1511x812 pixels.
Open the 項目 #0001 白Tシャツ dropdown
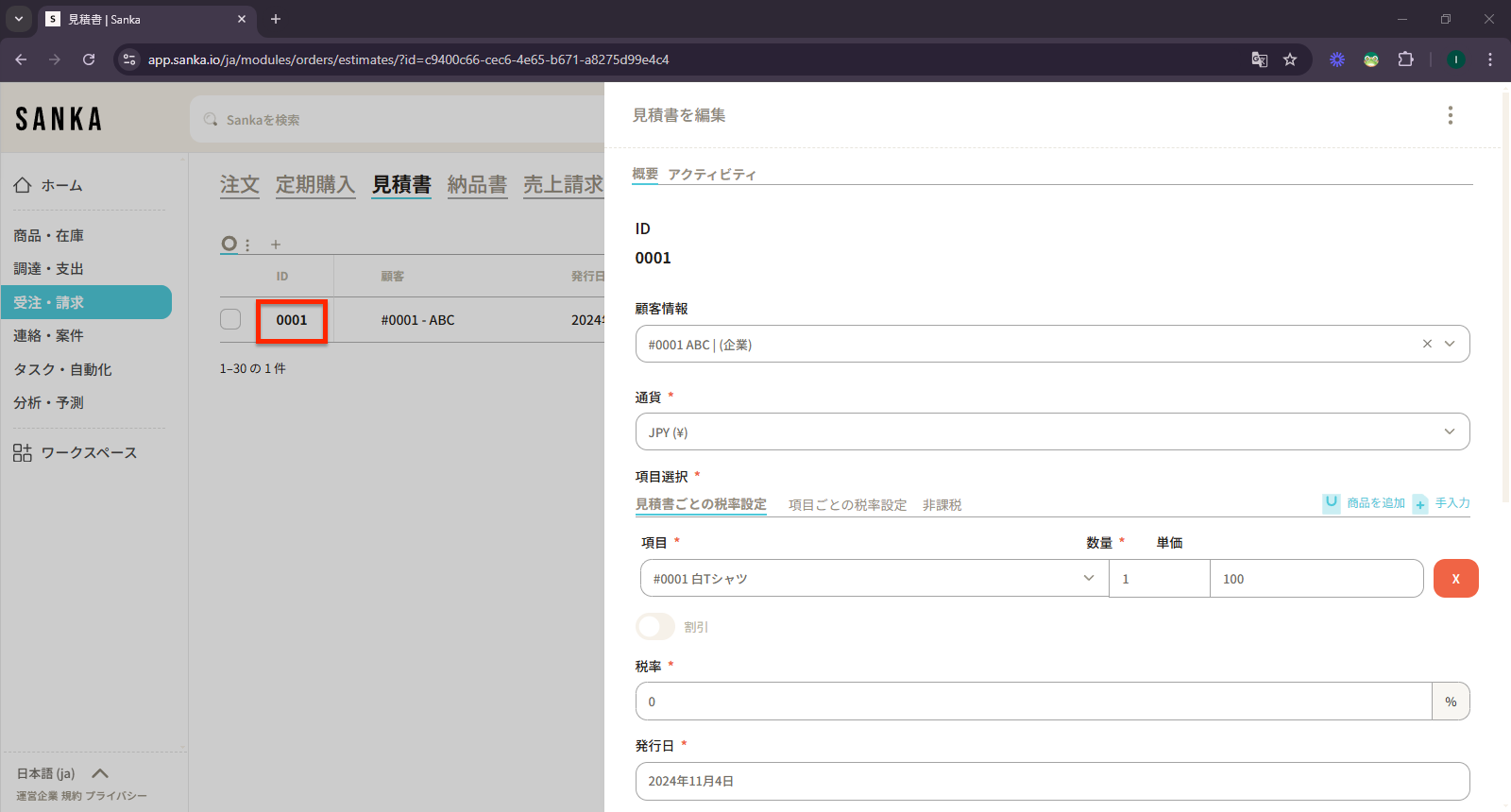pos(874,579)
